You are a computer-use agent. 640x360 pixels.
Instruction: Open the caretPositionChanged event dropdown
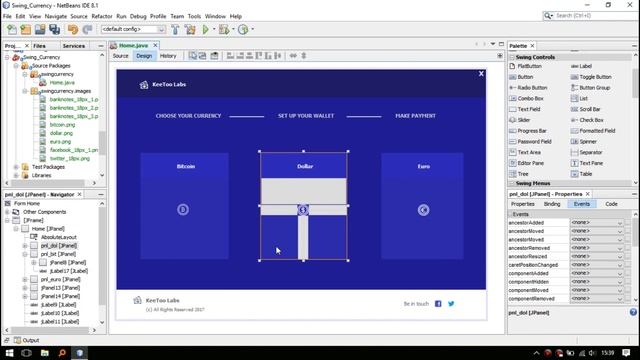pyautogui.click(x=620, y=265)
